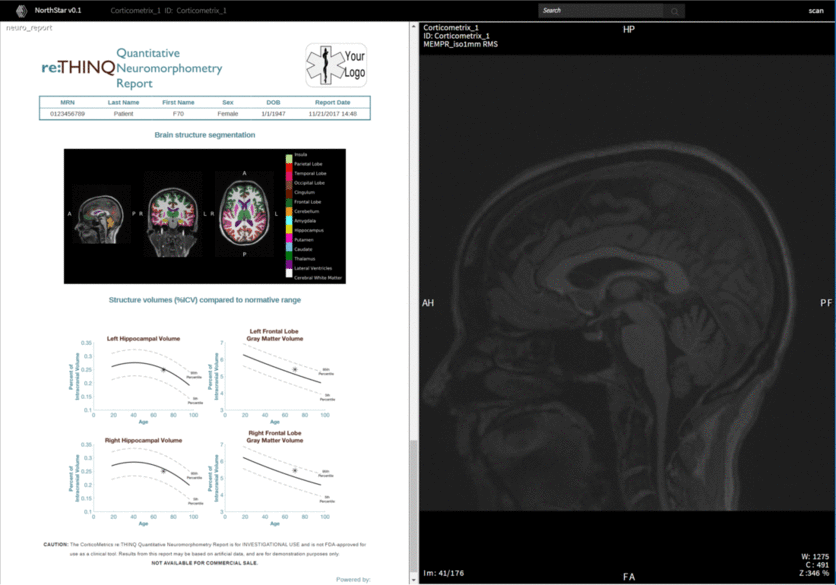Click the scrollbar down arrow in report
The width and height of the screenshot is (836, 585).
[411, 579]
